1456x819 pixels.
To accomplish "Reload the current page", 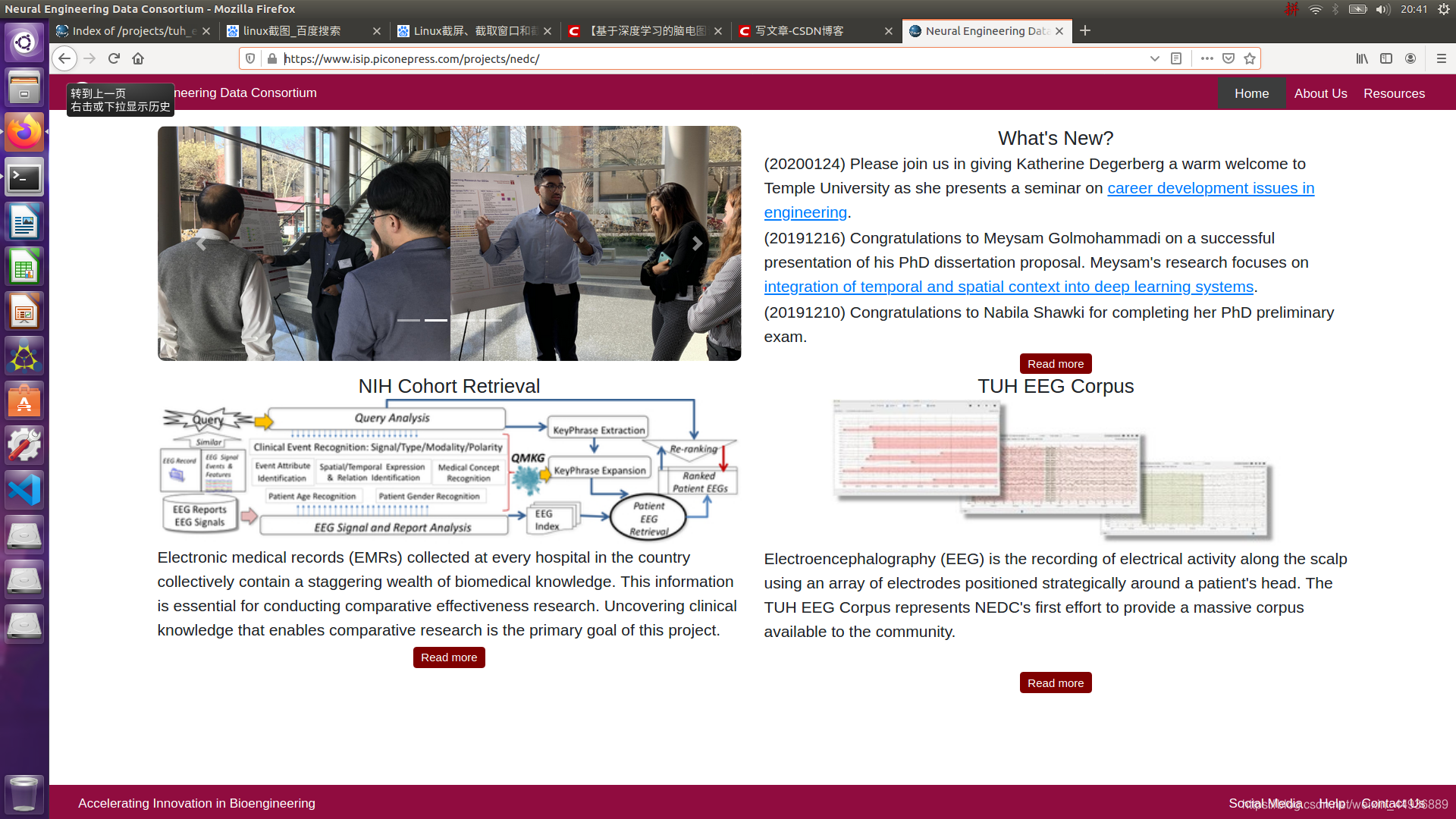I will (x=113, y=58).
